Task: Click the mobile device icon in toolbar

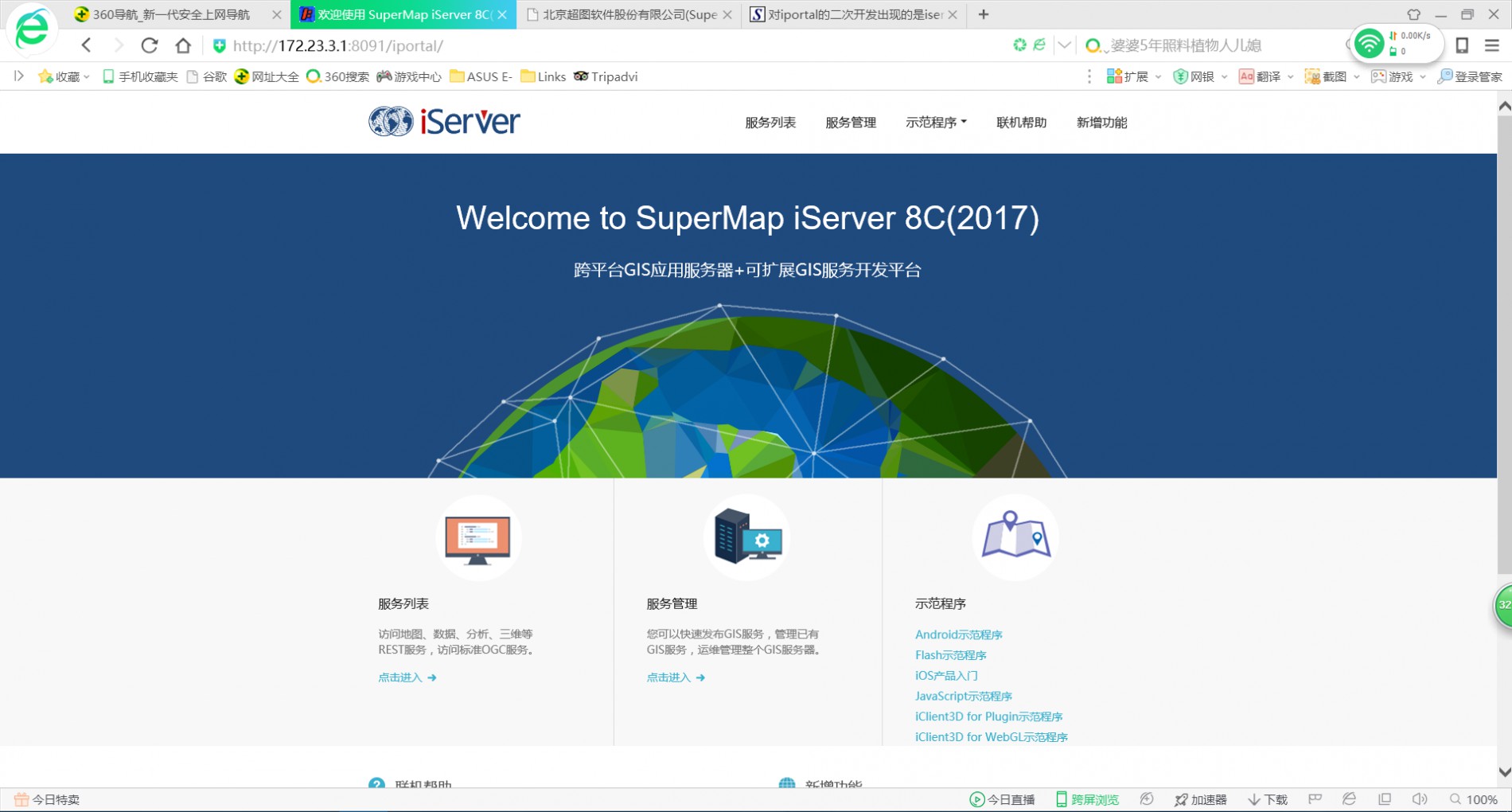Action: pos(1462,45)
